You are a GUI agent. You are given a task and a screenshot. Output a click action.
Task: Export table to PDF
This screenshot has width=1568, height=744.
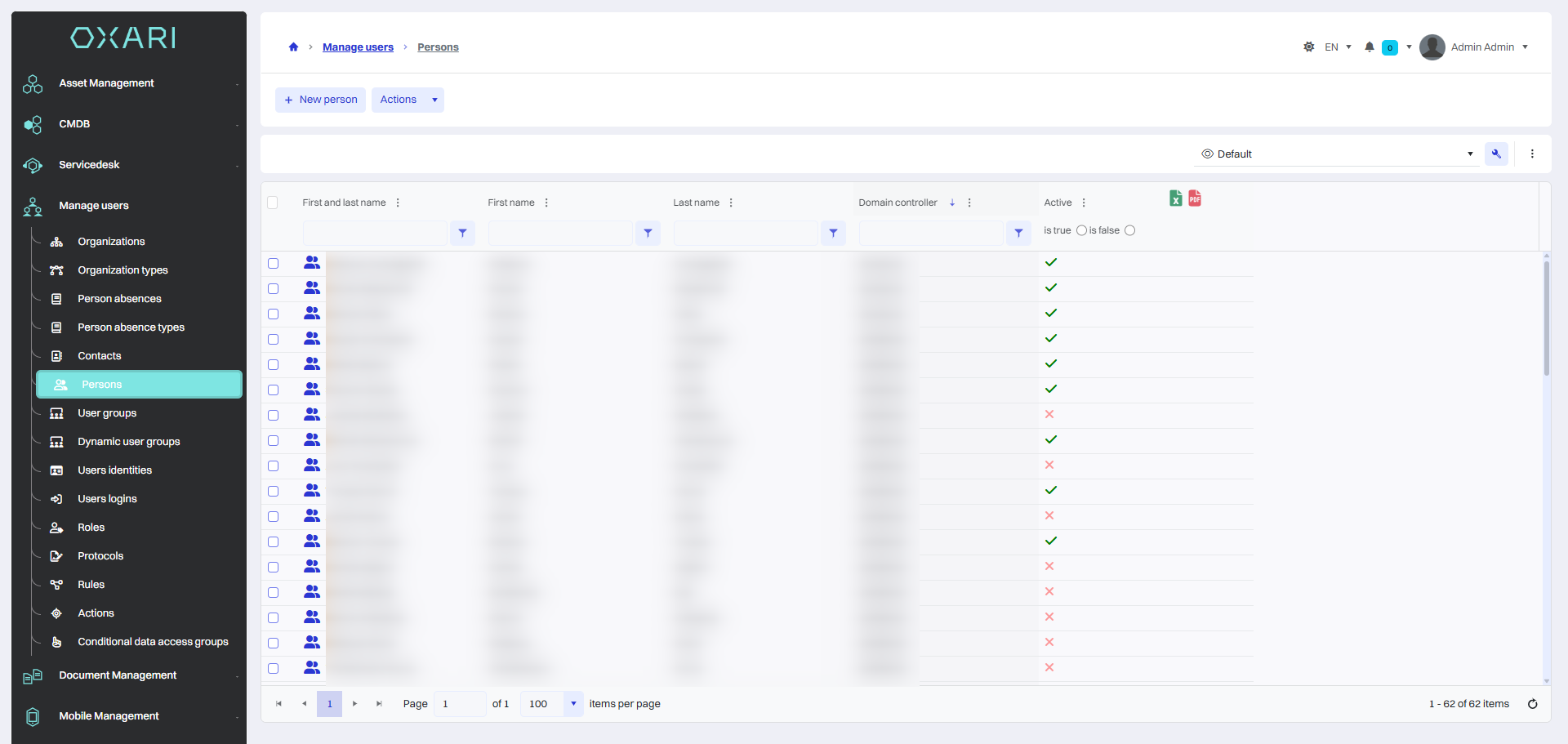pyautogui.click(x=1195, y=198)
